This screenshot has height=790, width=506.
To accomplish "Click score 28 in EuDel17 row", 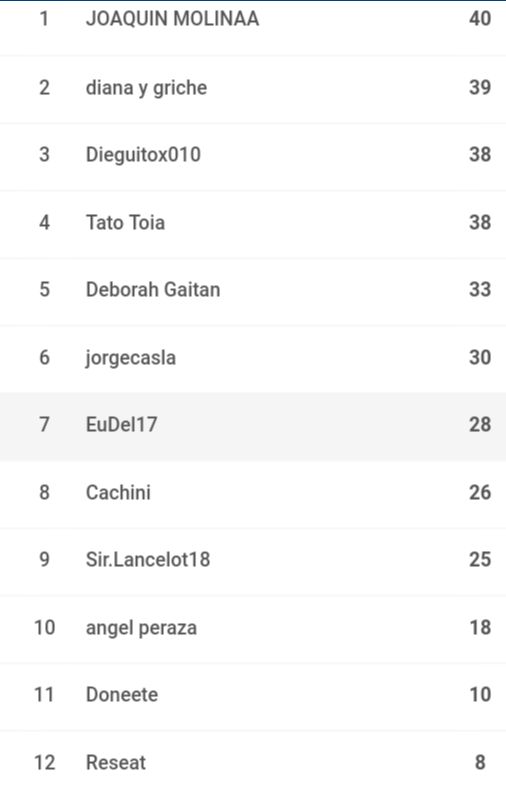I will pos(480,425).
